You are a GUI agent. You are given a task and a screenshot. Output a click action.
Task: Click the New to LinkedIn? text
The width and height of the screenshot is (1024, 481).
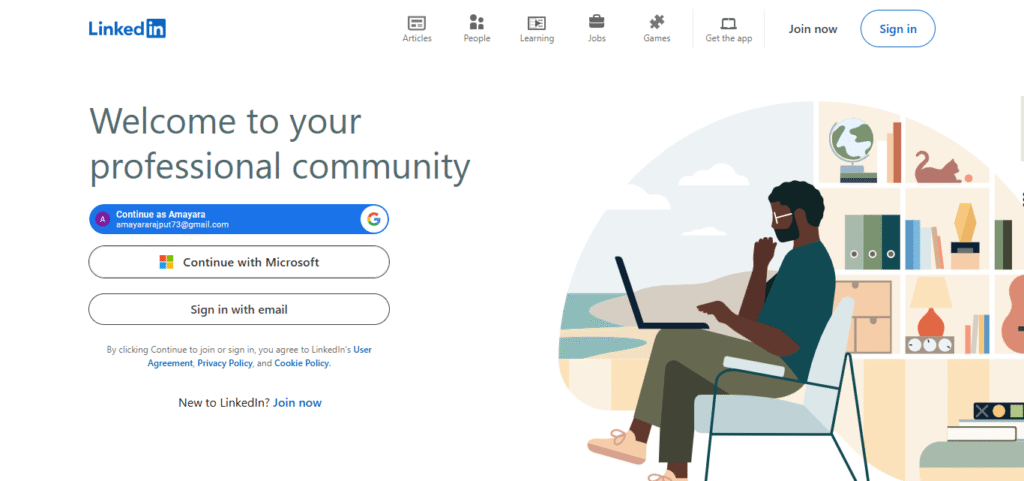[224, 403]
